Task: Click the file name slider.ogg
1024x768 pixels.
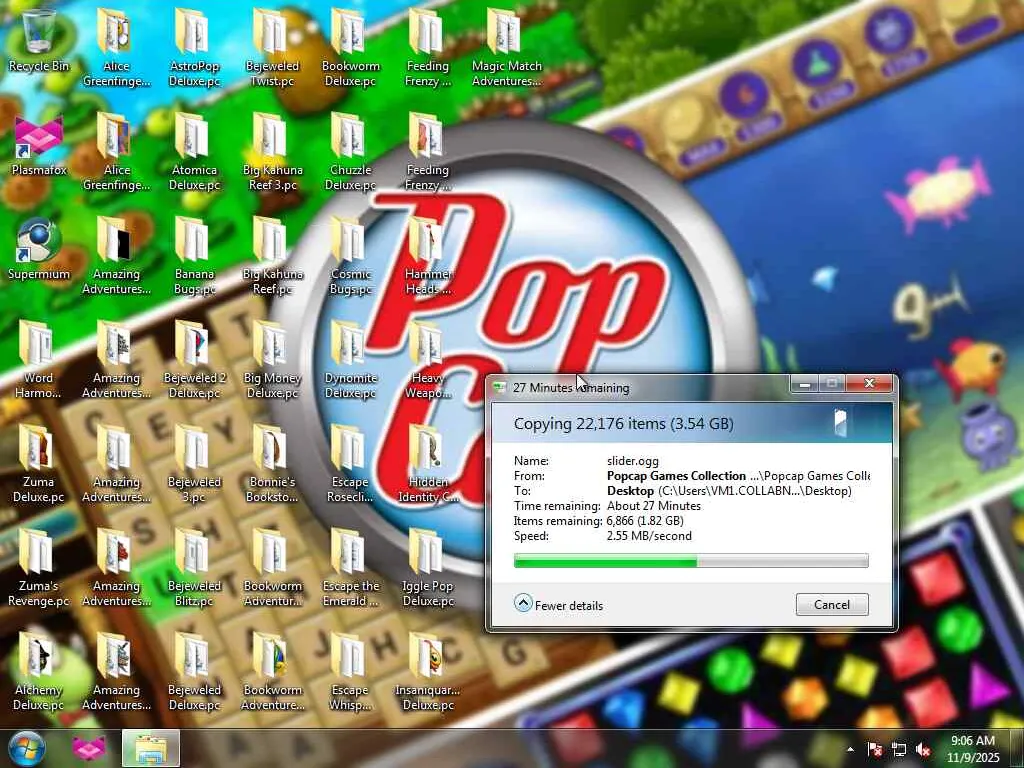Action: 633,460
